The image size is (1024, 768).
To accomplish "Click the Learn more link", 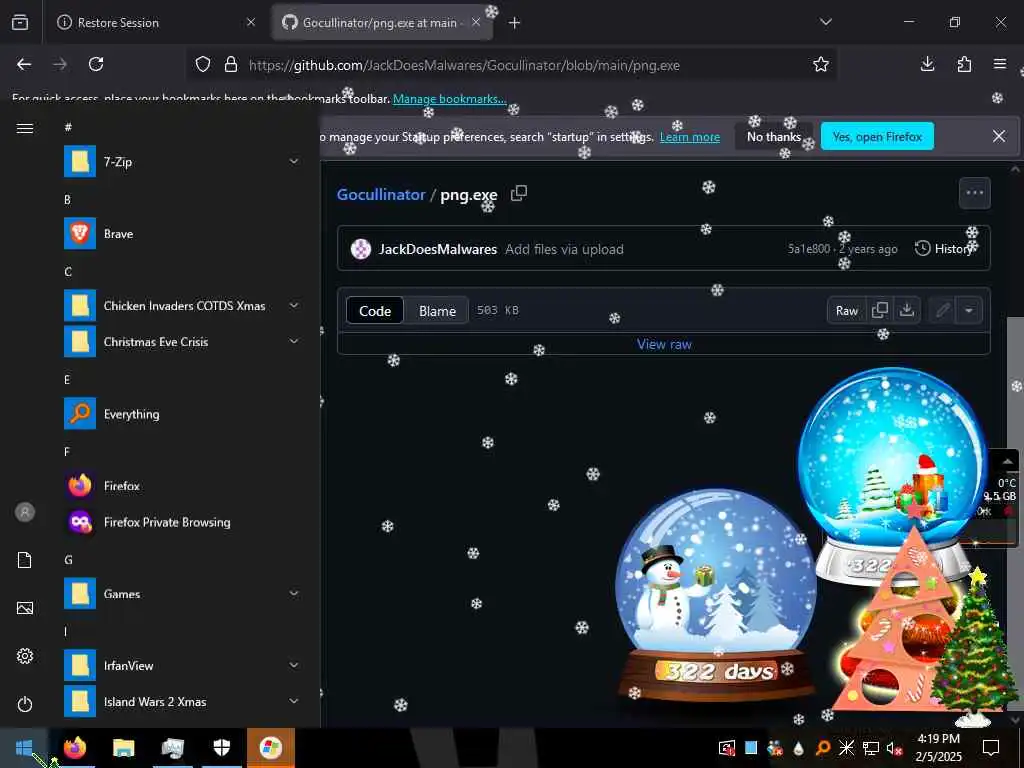I will [690, 137].
